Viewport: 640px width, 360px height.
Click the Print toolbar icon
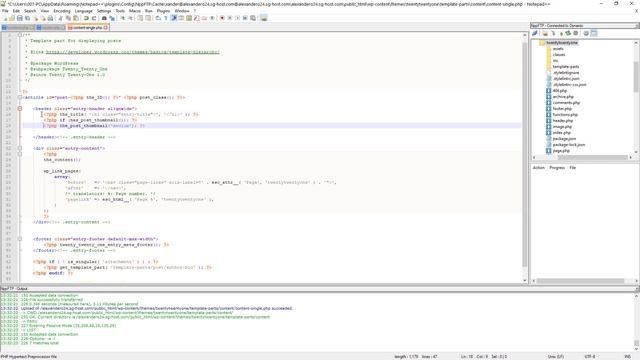[50, 18]
